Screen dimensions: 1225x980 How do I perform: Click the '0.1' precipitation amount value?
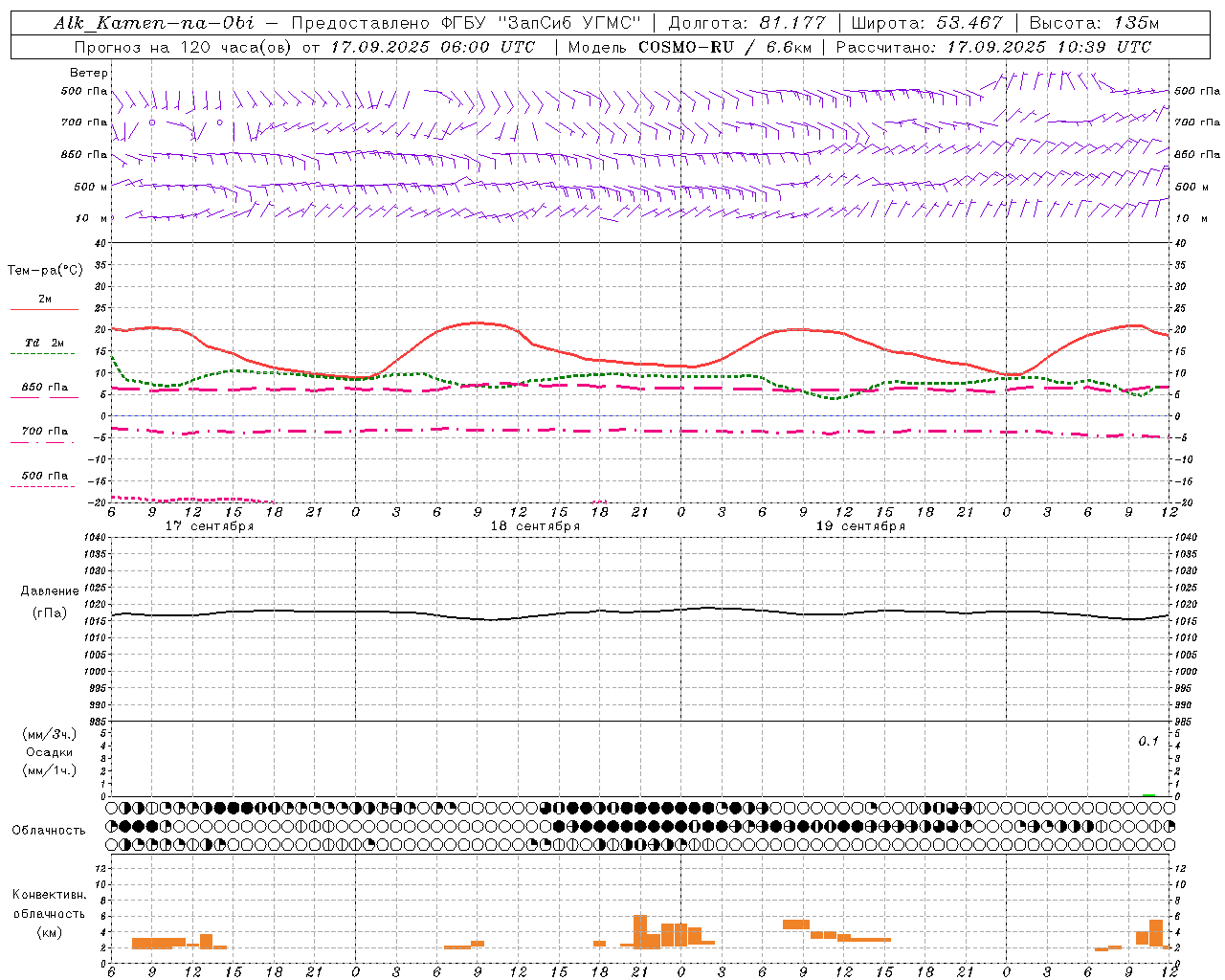coord(1147,742)
